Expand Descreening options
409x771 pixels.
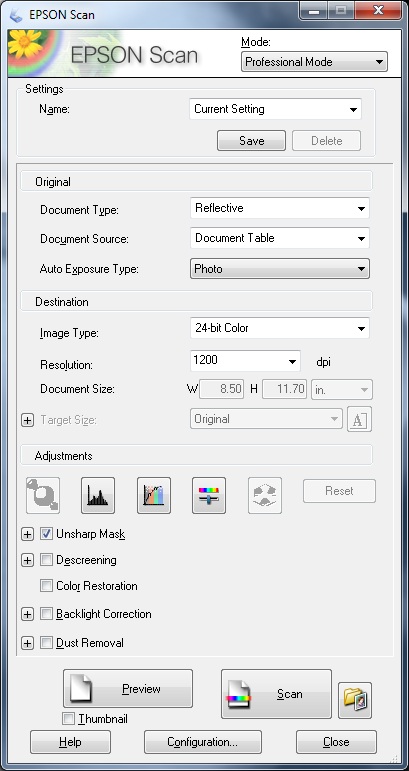point(28,561)
